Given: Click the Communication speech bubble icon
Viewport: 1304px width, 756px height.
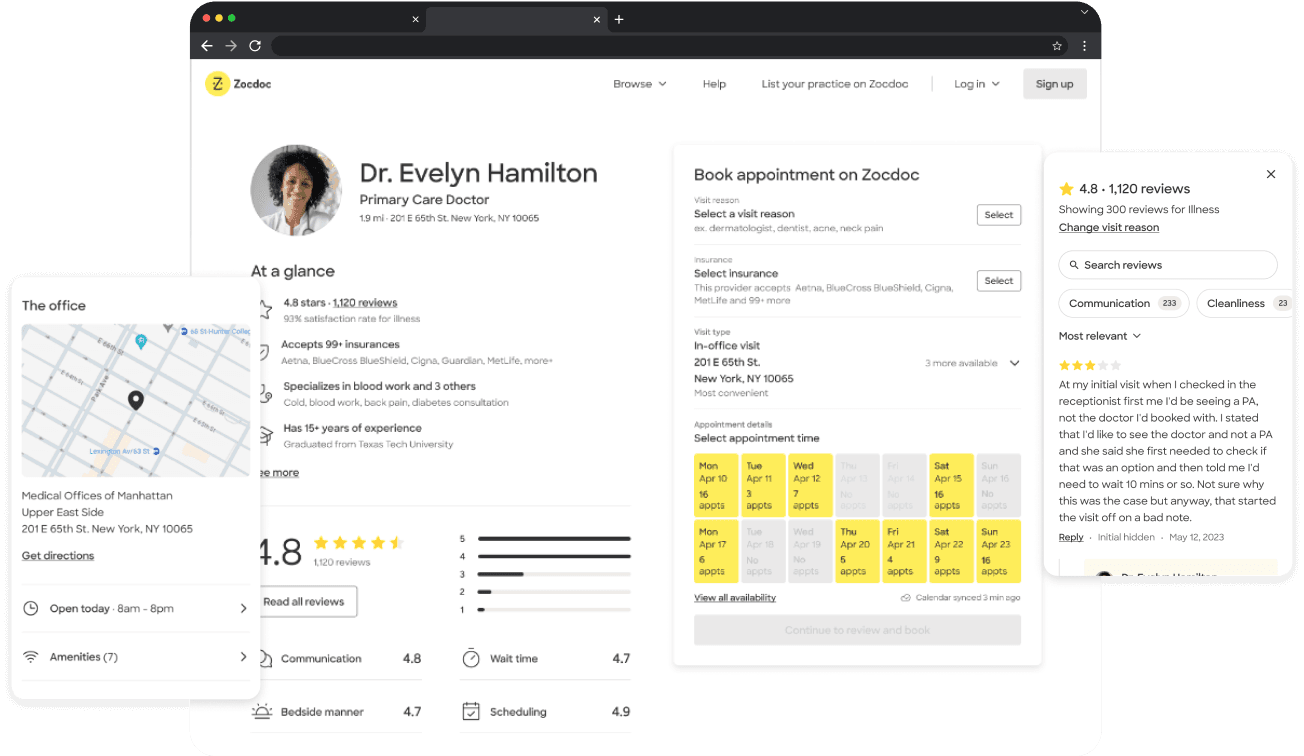Looking at the screenshot, I should tap(264, 659).
